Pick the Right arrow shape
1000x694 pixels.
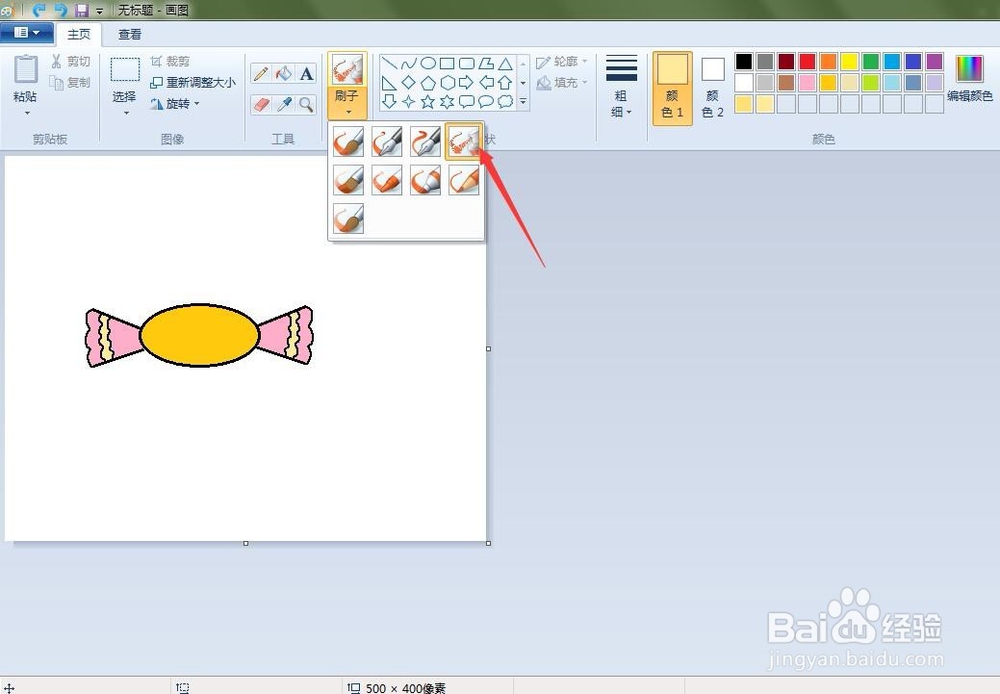(467, 82)
